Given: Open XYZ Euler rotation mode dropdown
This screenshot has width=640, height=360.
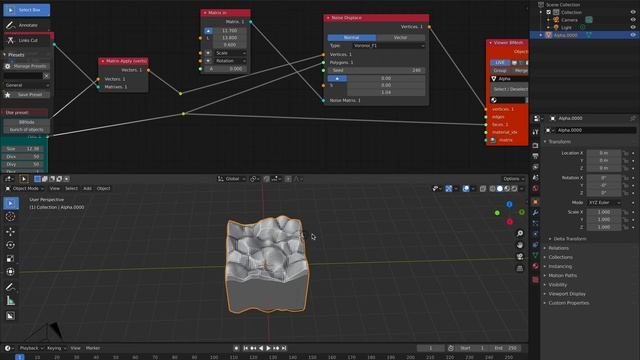Looking at the screenshot, I should coord(604,202).
